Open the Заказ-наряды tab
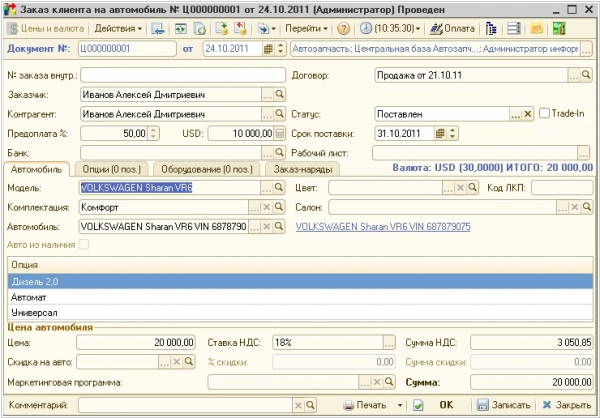600x418 pixels. tap(303, 169)
